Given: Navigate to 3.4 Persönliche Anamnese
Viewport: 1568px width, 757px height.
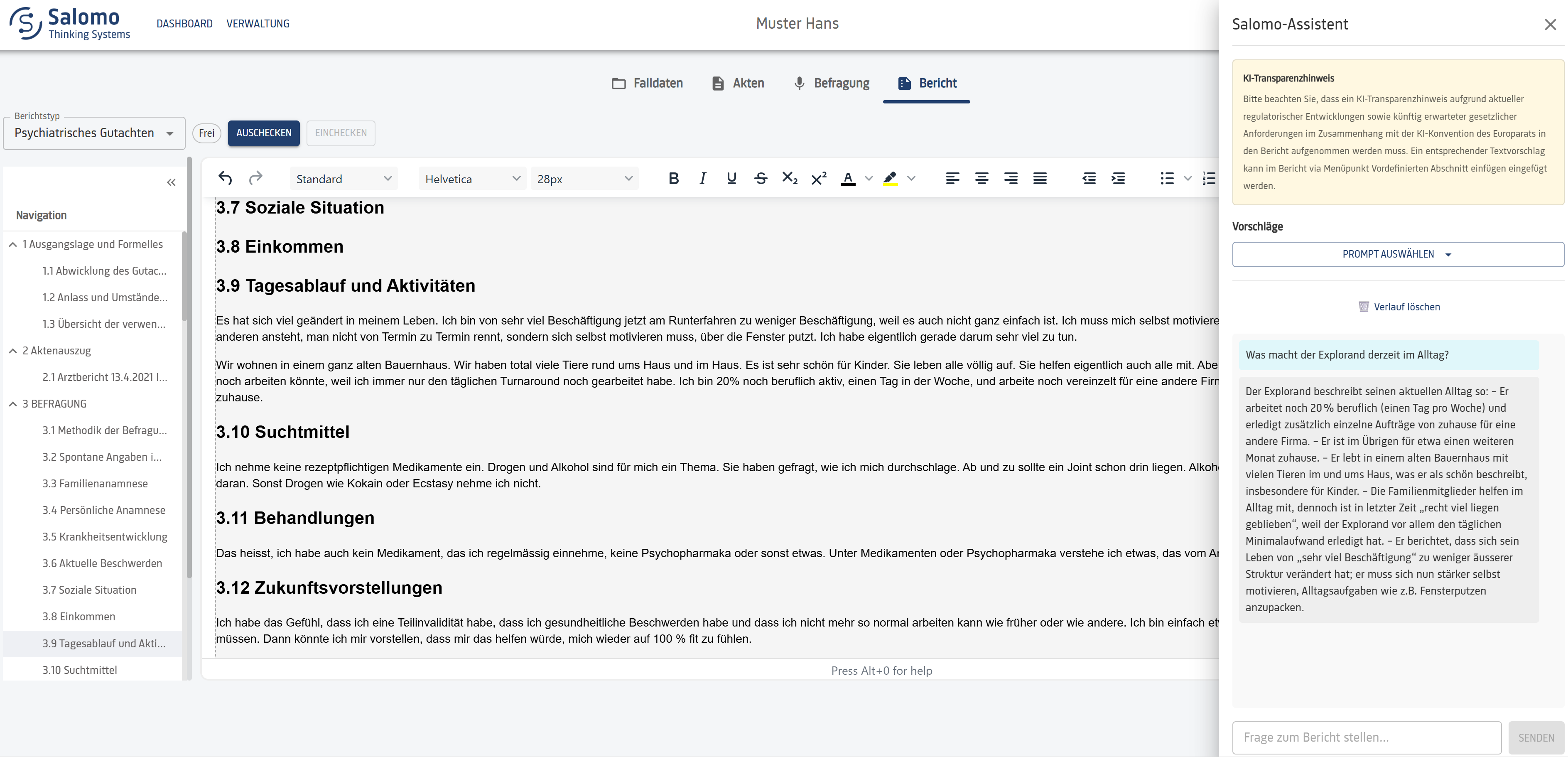Looking at the screenshot, I should click(103, 510).
